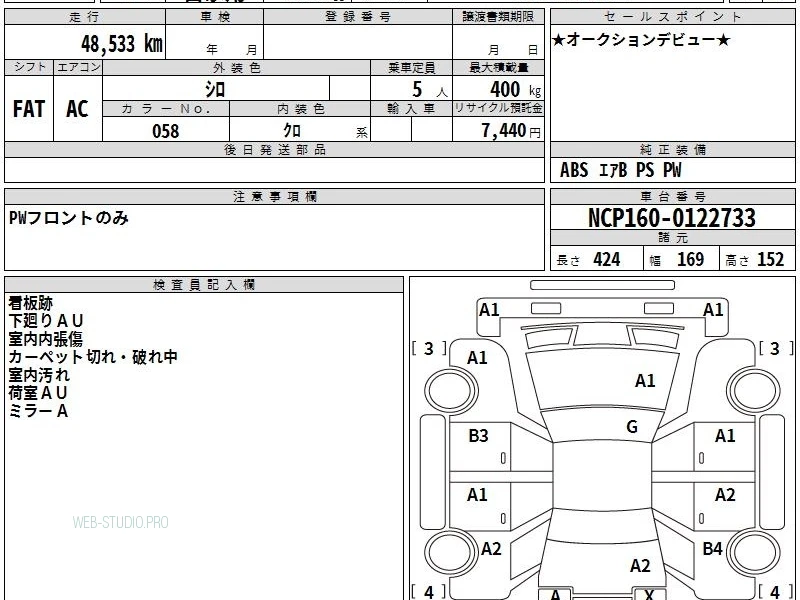Image resolution: width=800 pixels, height=600 pixels.
Task: Click the カラーNo. header cell
Action: coord(166,109)
